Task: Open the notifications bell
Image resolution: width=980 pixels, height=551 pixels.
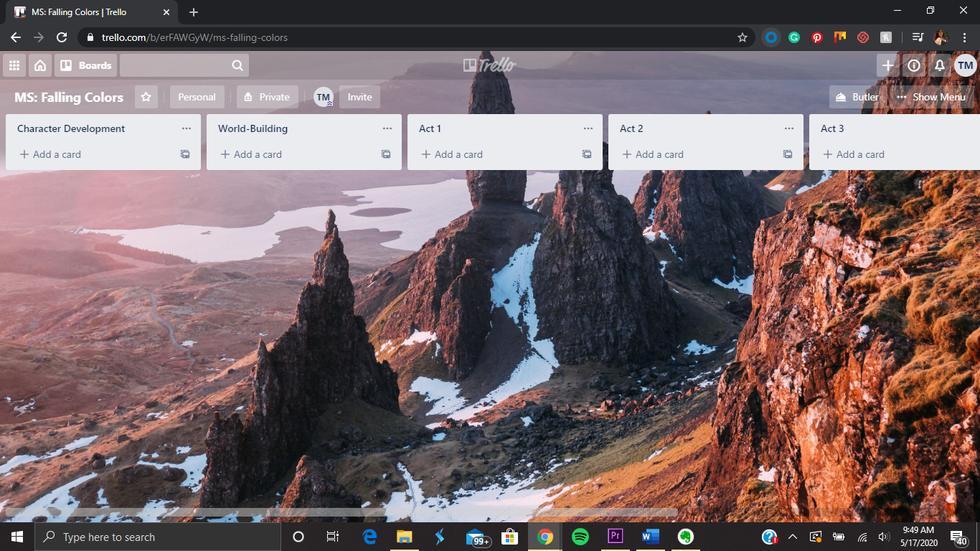Action: [x=939, y=66]
